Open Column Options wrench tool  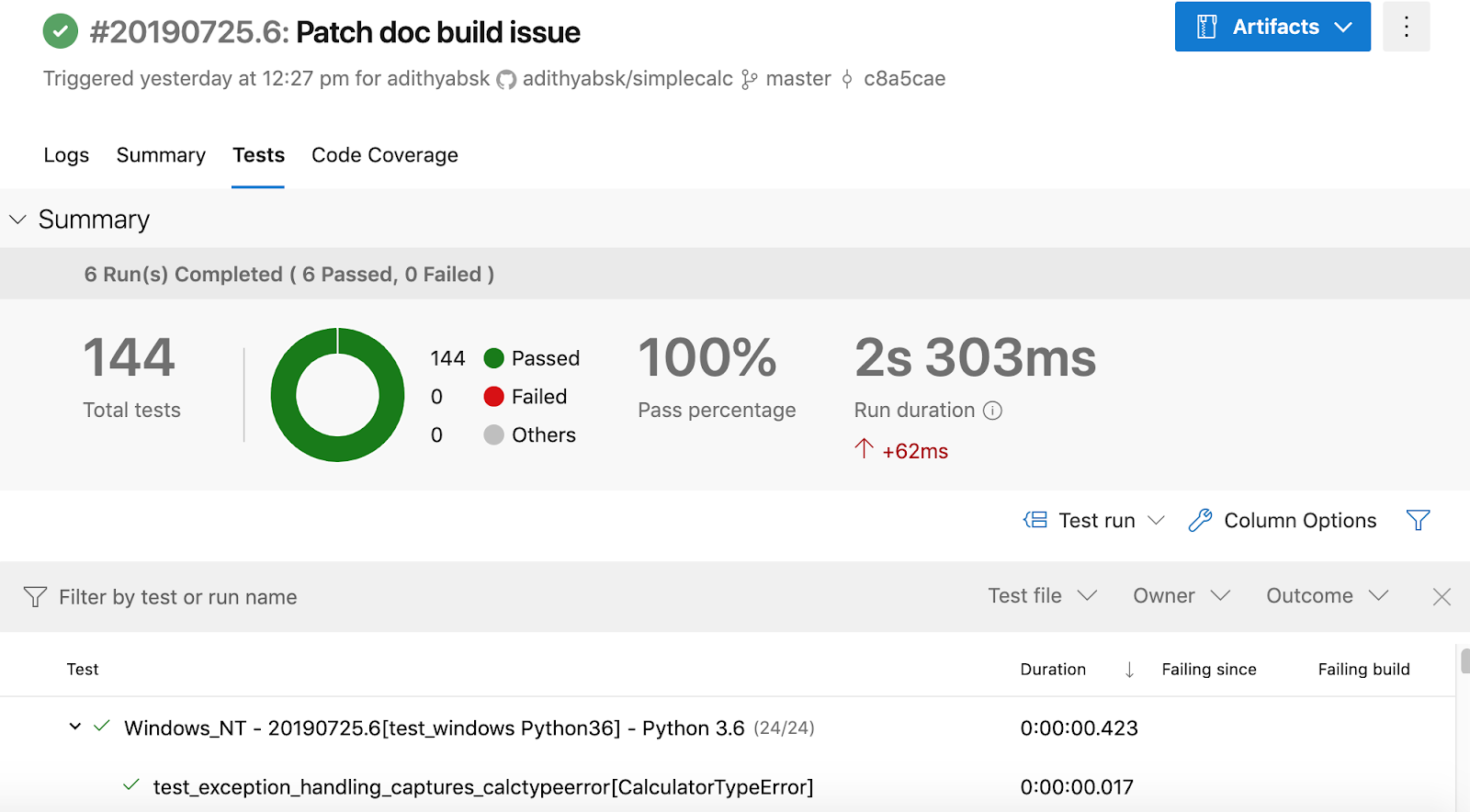[x=1200, y=521]
